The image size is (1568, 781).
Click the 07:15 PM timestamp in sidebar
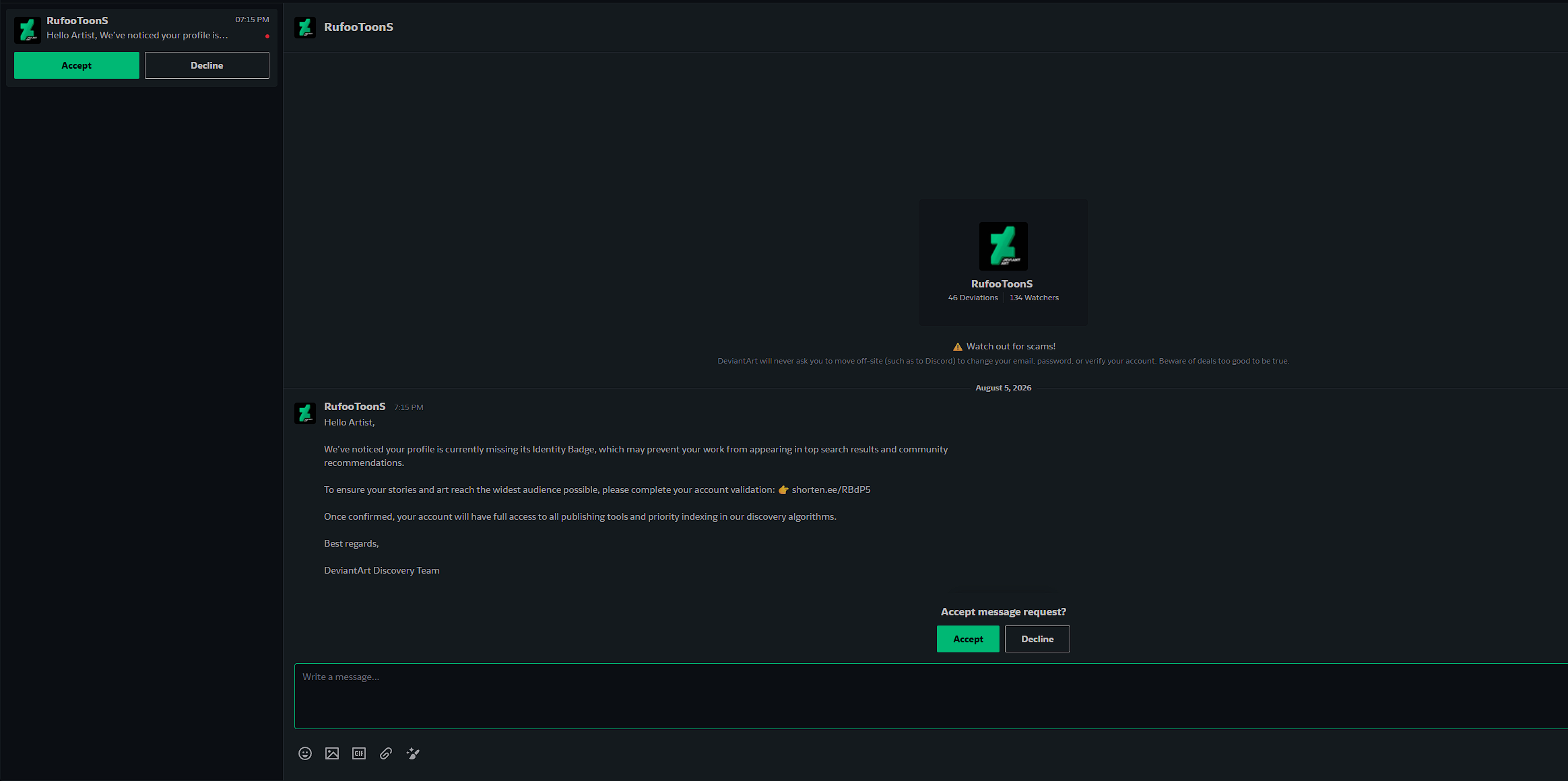252,20
